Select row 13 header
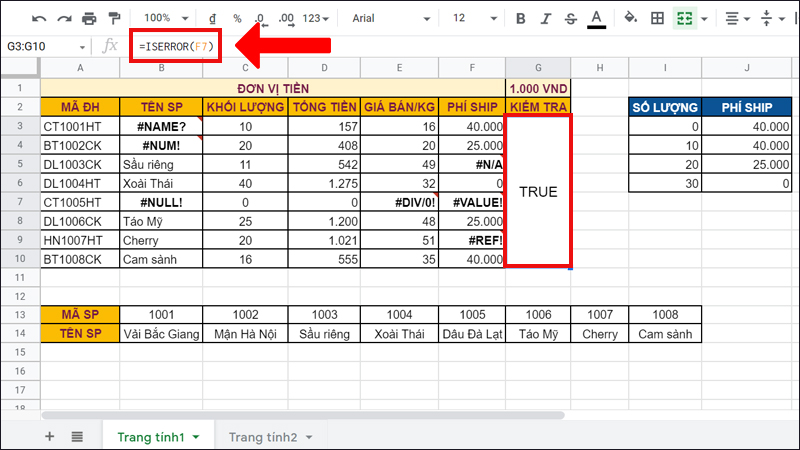The width and height of the screenshot is (800, 450). 20,315
